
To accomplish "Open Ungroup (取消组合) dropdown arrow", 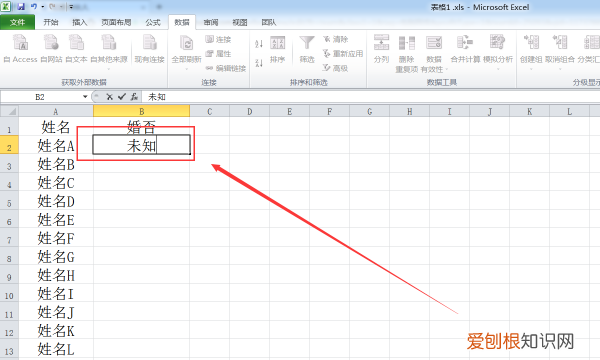I will 560,69.
